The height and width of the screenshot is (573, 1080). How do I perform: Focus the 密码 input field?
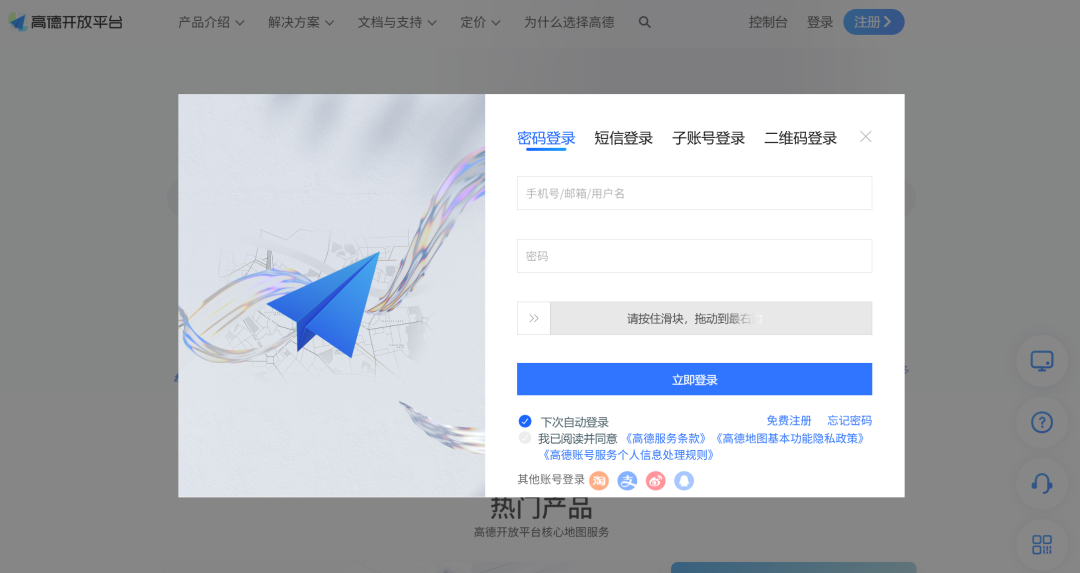(694, 256)
